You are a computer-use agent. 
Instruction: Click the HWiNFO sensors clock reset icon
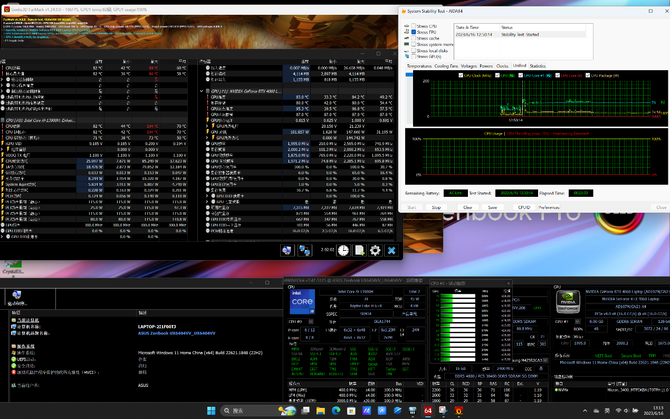pyautogui.click(x=343, y=250)
